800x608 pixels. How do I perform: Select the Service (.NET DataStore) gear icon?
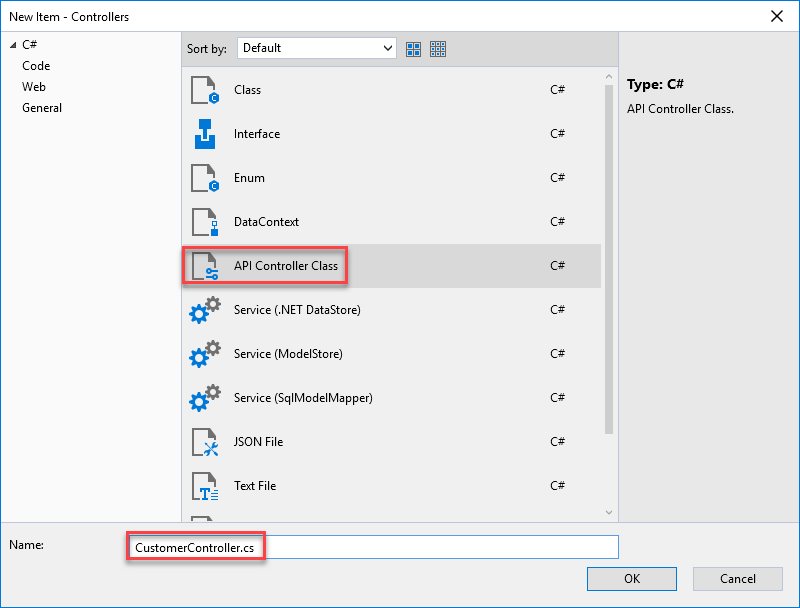click(x=204, y=310)
